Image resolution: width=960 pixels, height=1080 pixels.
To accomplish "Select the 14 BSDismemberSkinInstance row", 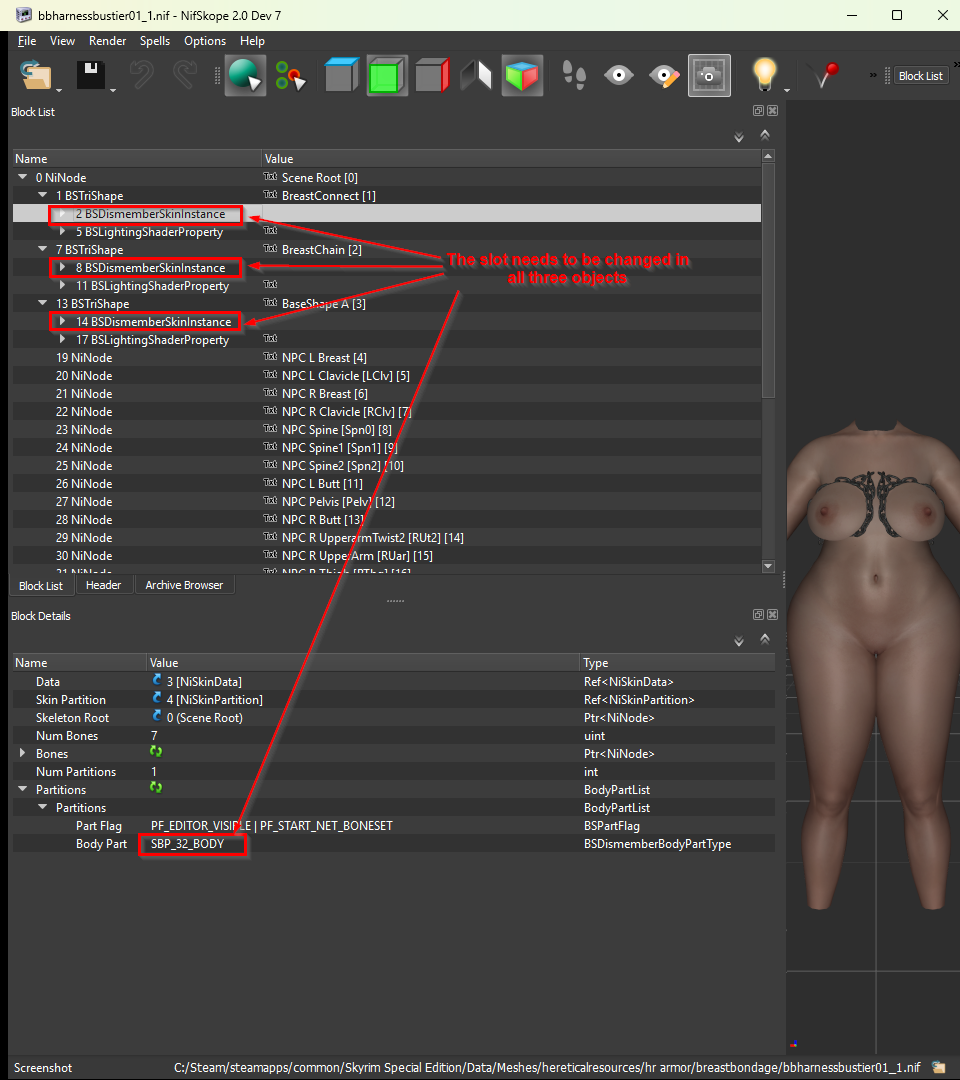I will [x=387, y=322].
